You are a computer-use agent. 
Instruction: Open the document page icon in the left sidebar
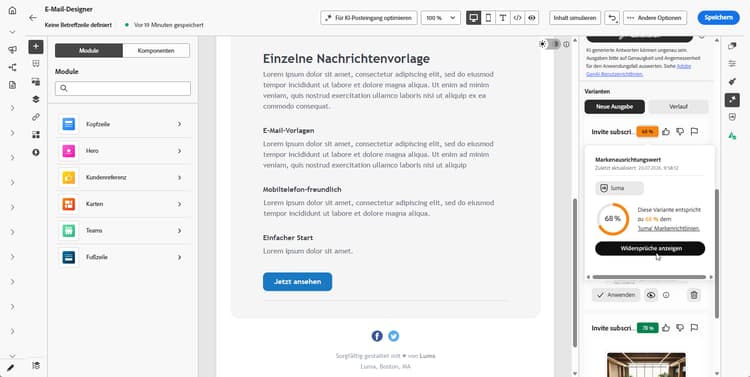(x=12, y=85)
